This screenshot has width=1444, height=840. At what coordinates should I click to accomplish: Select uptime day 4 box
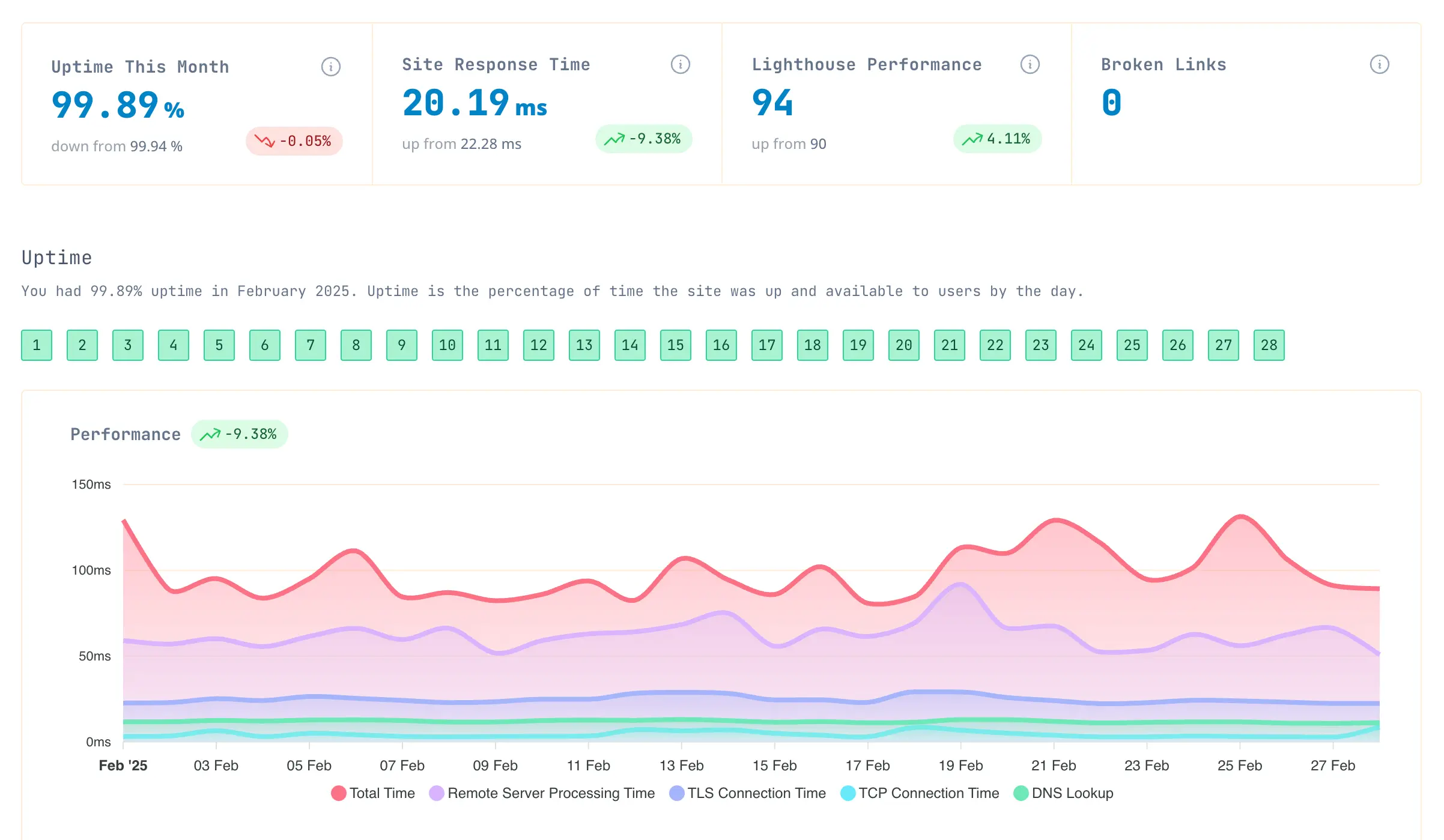174,345
